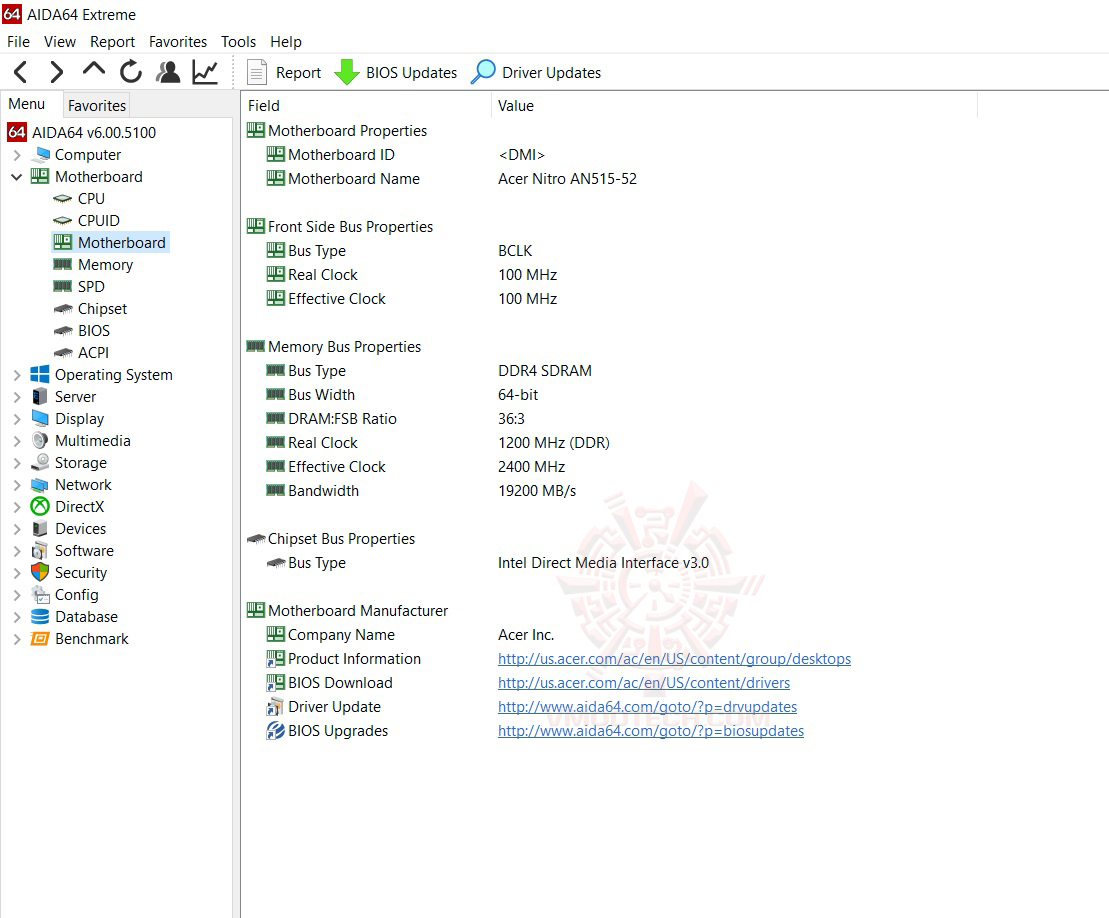The width and height of the screenshot is (1109, 918).
Task: Select the Company Name row
Action: (x=410, y=634)
